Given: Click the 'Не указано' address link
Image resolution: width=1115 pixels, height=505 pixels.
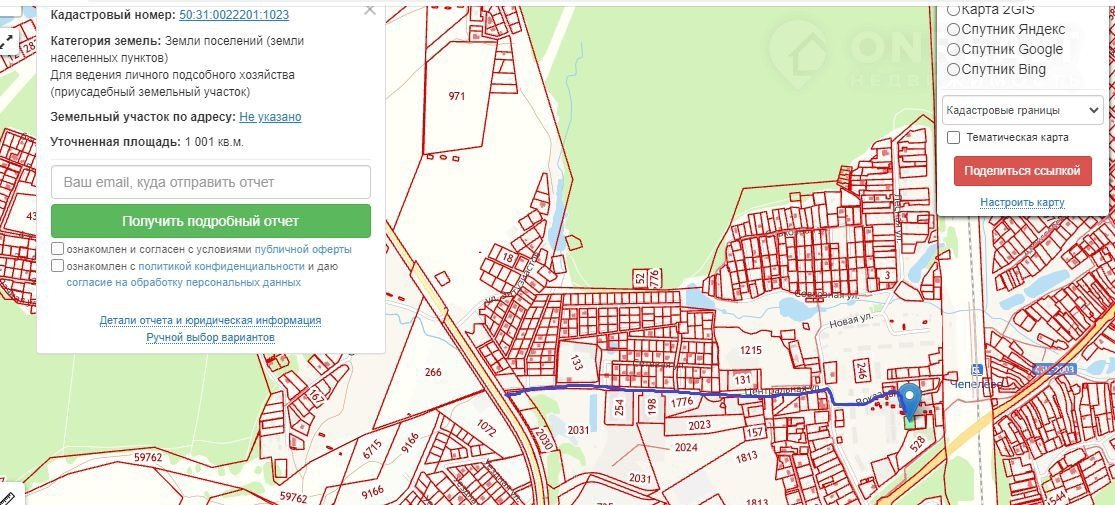Looking at the screenshot, I should click(x=270, y=117).
